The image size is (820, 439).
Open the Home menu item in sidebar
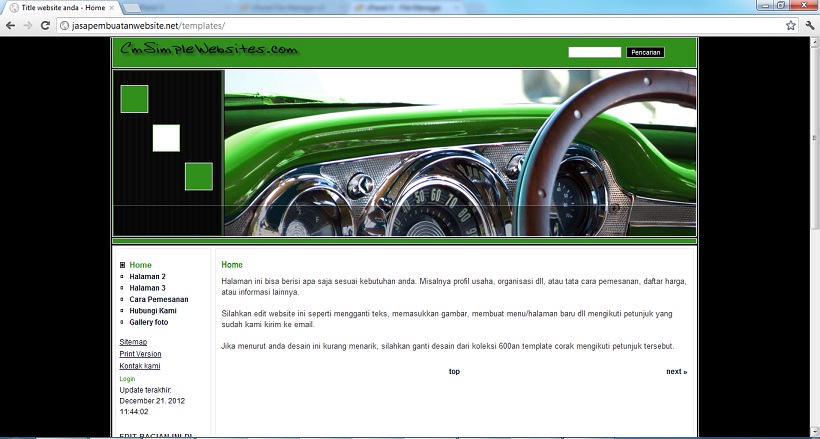click(x=140, y=265)
